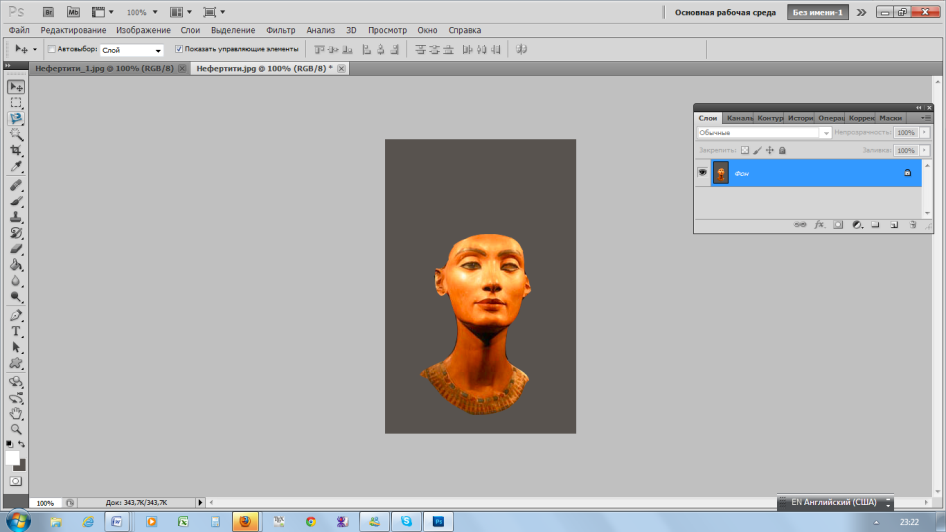
Task: Select the Dodge tool
Action: point(16,297)
